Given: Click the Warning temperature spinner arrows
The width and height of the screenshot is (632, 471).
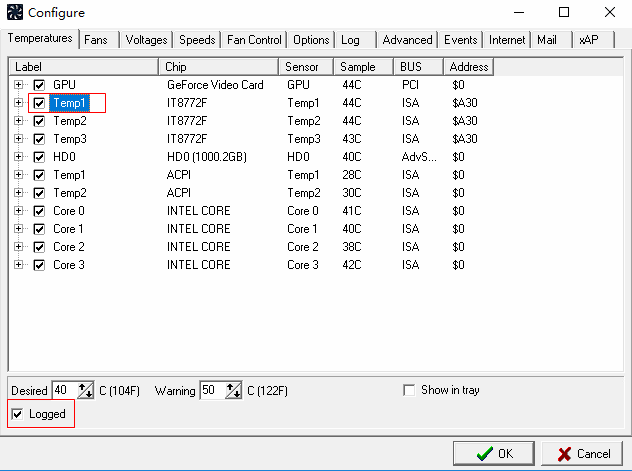Looking at the screenshot, I should [233, 390].
